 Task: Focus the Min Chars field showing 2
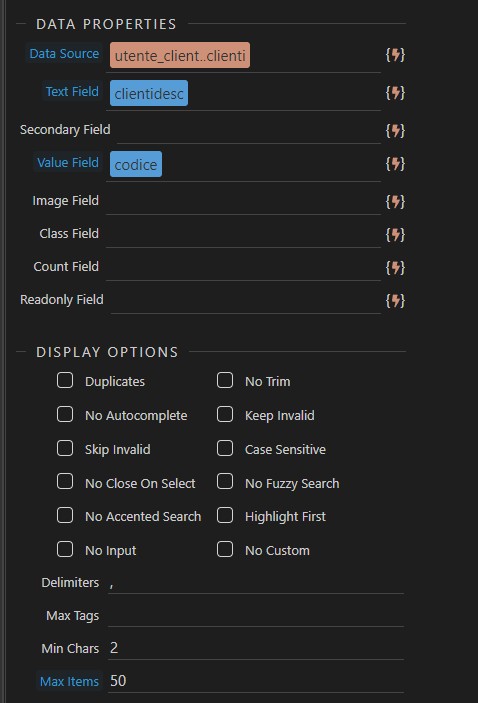[256, 648]
